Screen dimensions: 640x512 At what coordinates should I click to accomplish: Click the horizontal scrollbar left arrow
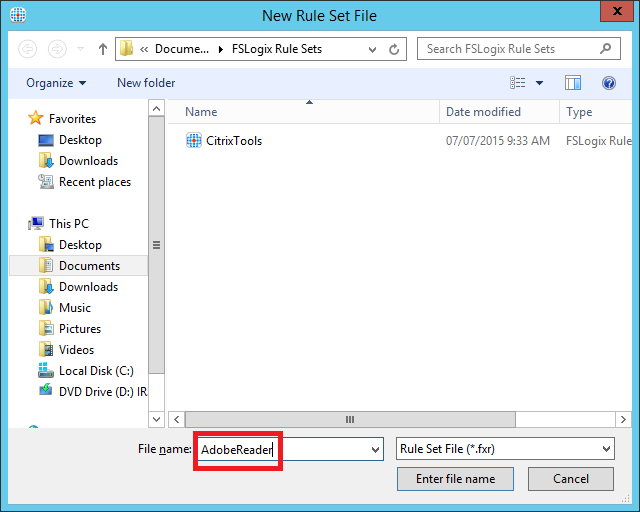(176, 420)
